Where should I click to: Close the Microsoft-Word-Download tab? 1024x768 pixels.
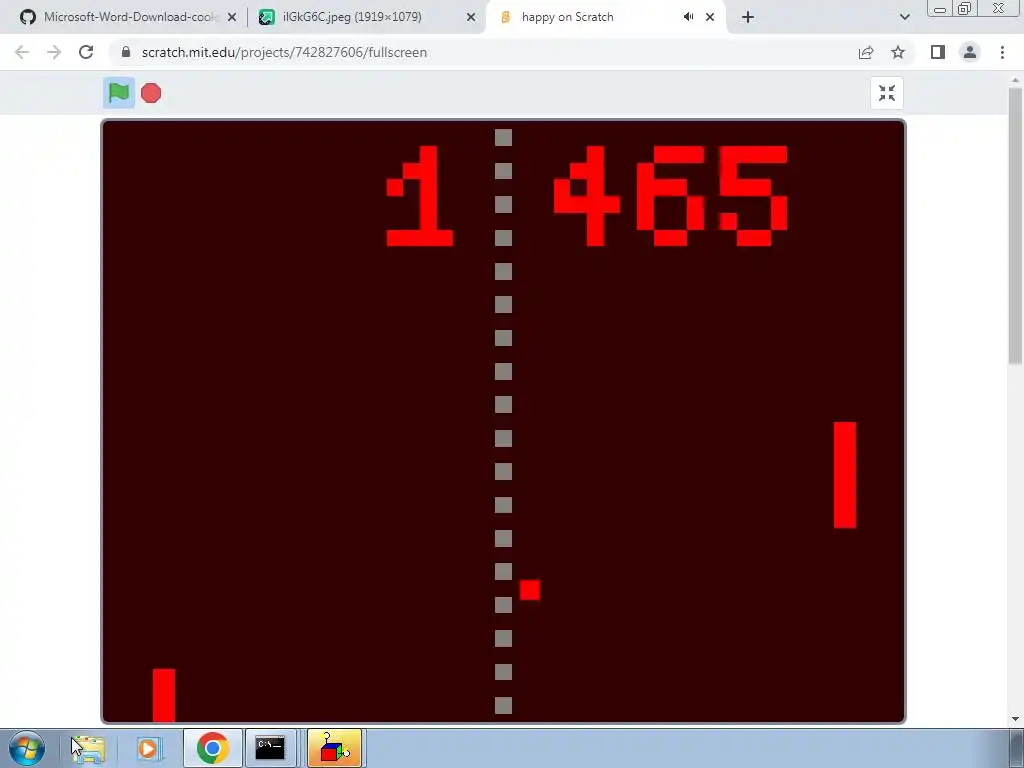pyautogui.click(x=232, y=18)
